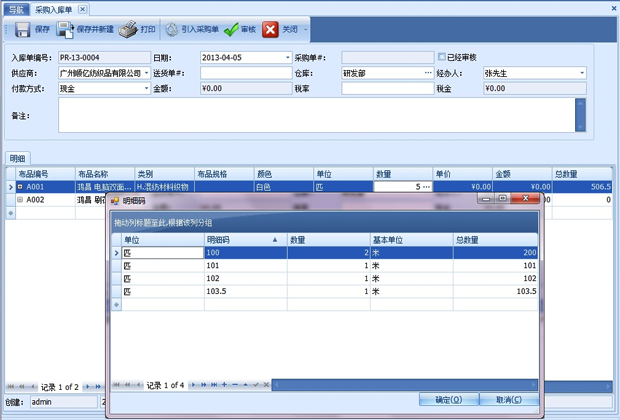
Task: Switch to the 导航 navigation tab
Action: click(x=15, y=9)
